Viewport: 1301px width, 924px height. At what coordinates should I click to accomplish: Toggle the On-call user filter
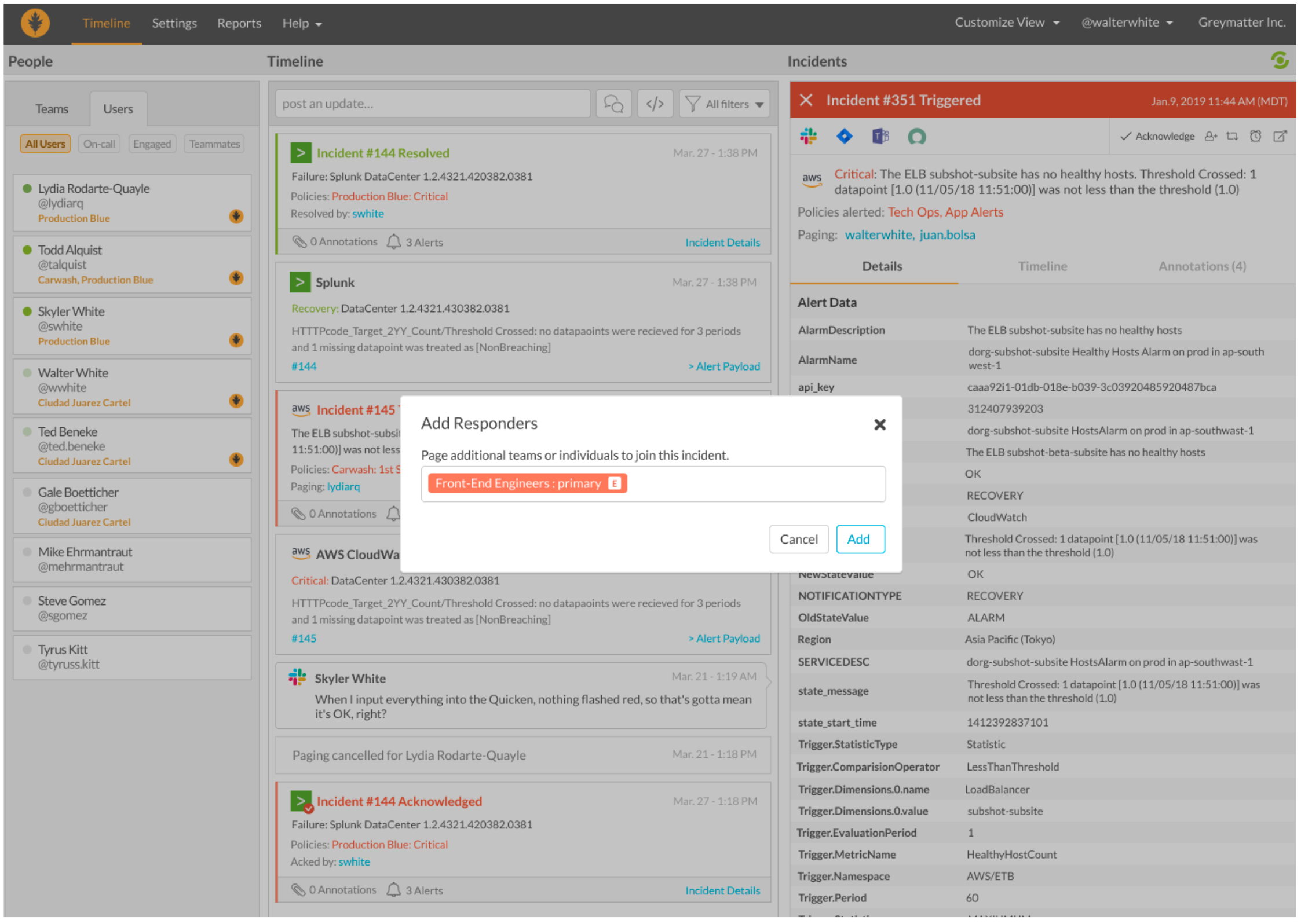pyautogui.click(x=98, y=144)
